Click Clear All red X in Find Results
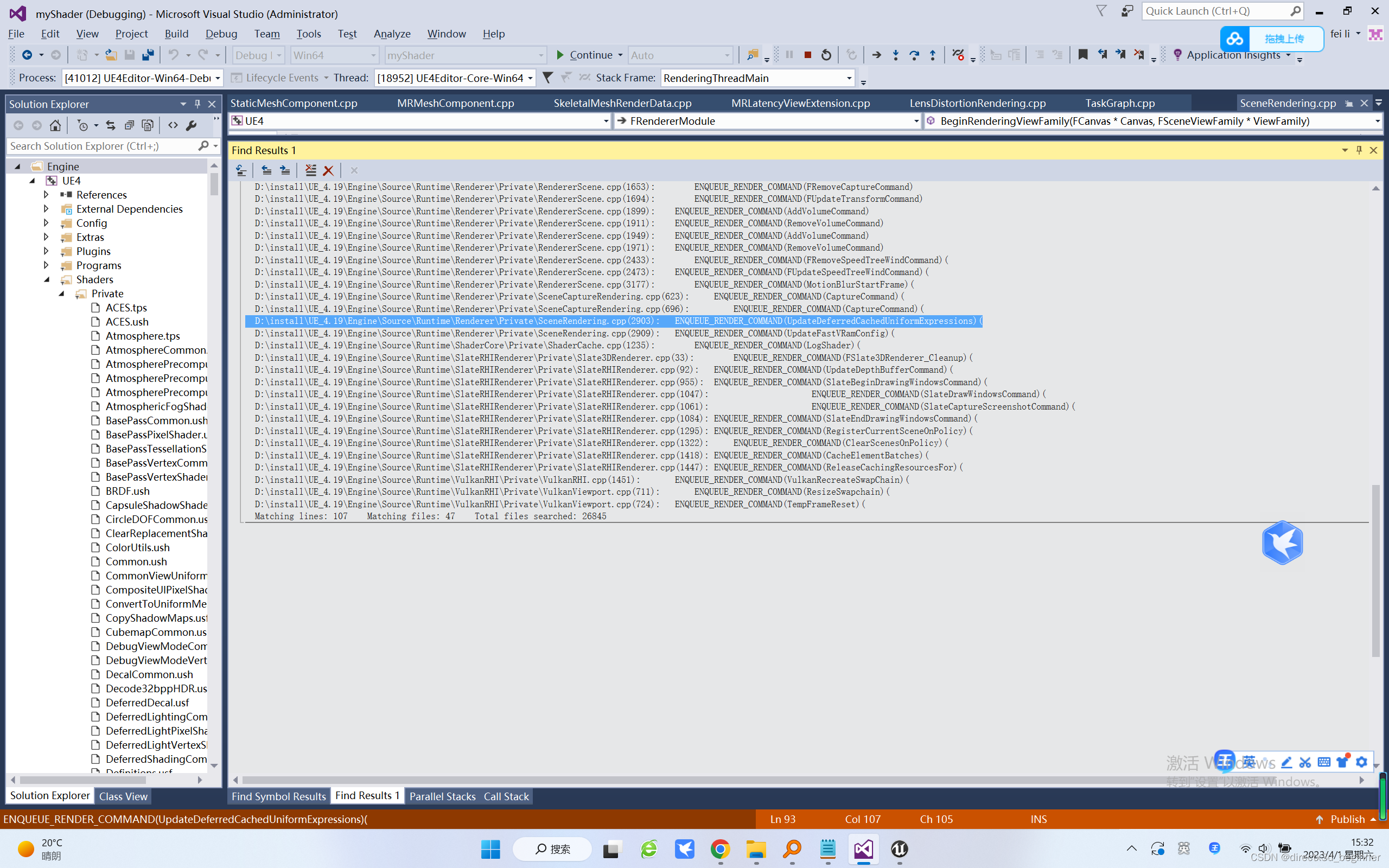 (328, 170)
